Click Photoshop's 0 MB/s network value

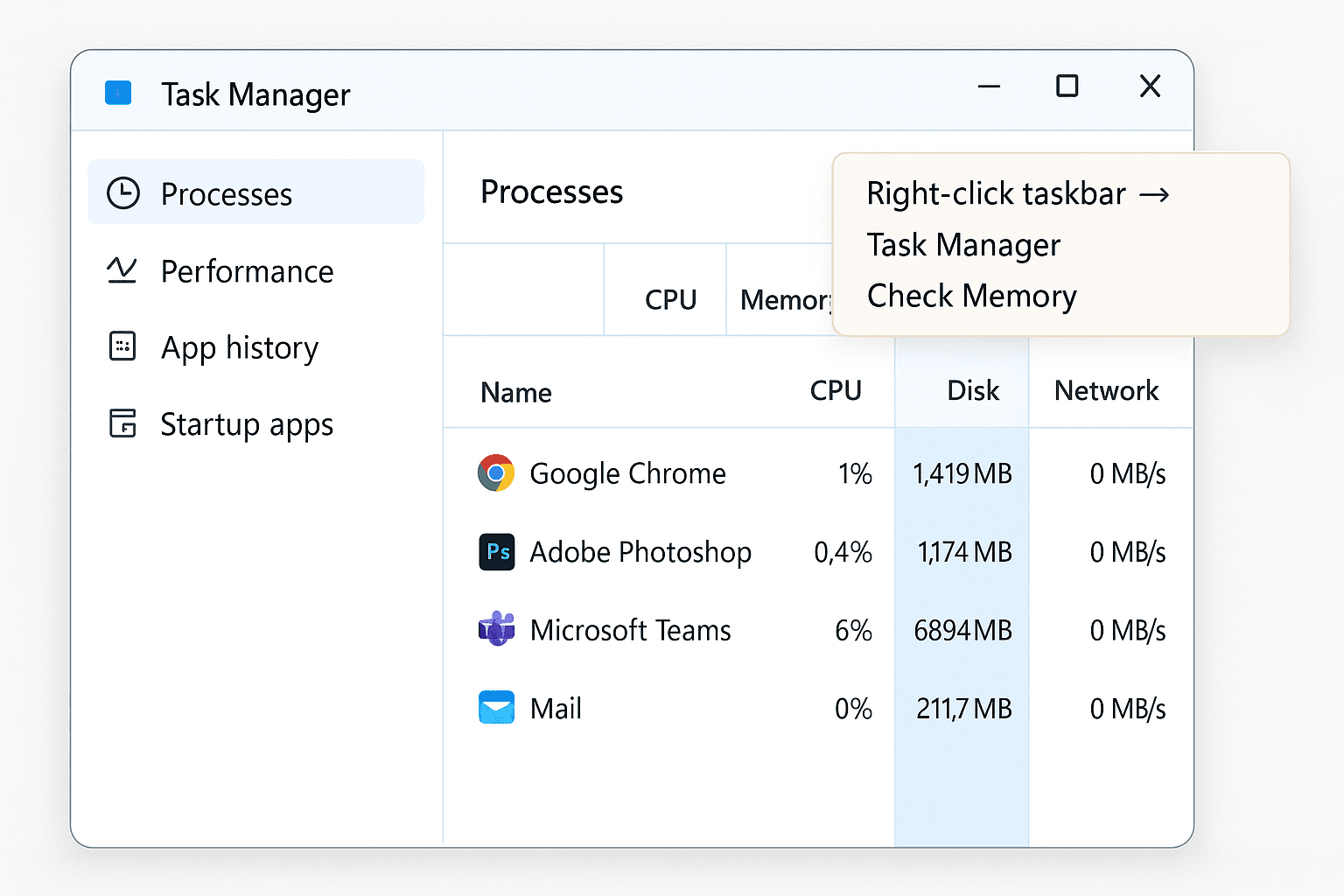pos(1128,552)
